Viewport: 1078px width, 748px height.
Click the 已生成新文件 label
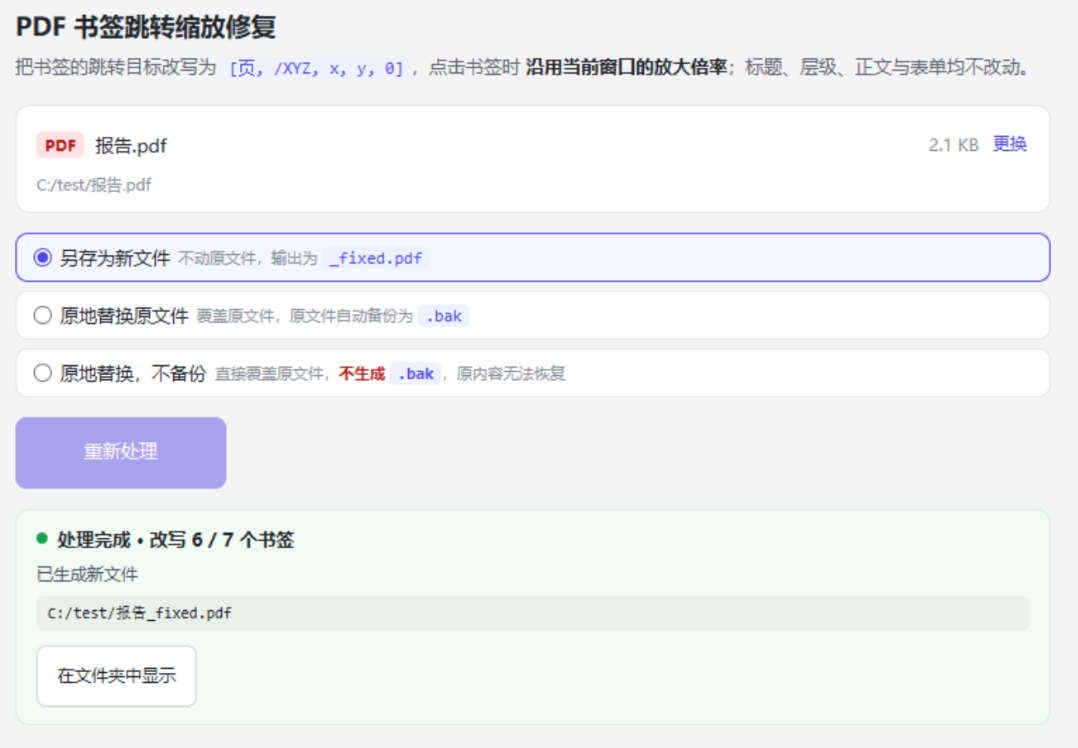click(x=87, y=574)
